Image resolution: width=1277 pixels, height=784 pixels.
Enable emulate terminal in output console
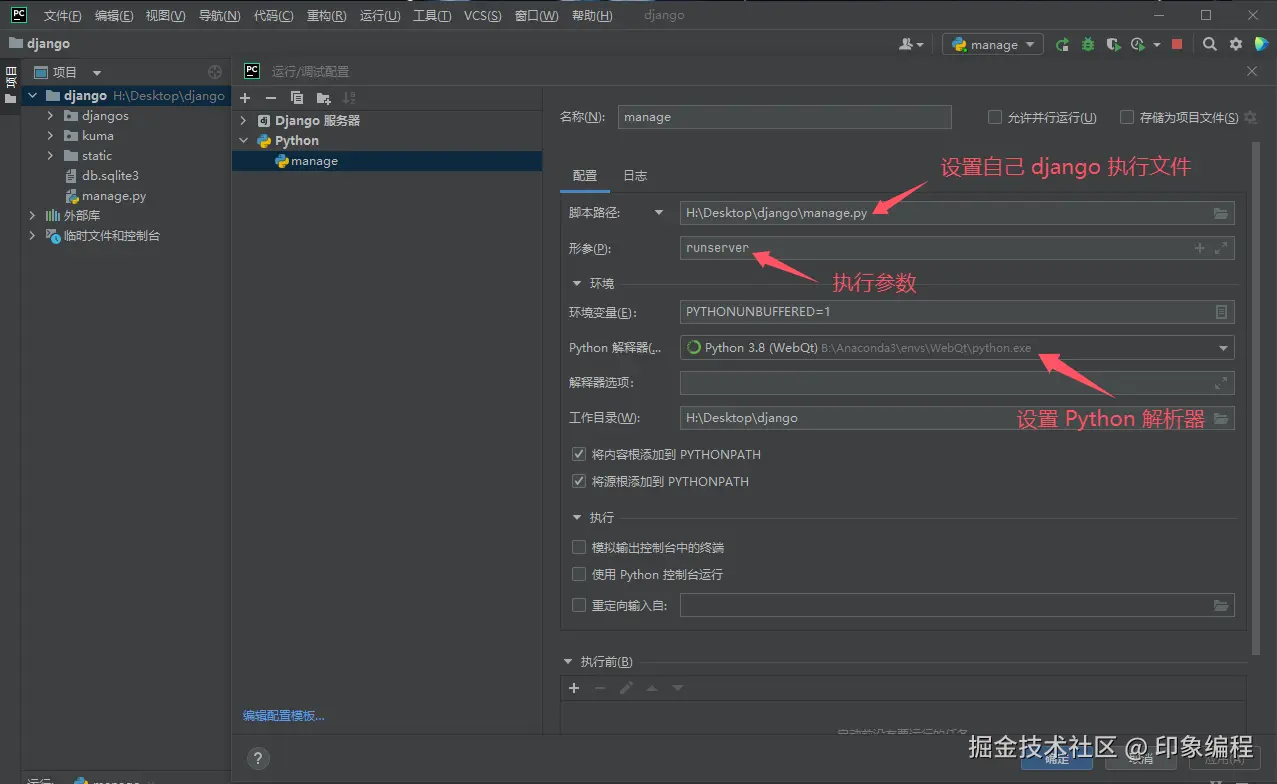click(578, 547)
